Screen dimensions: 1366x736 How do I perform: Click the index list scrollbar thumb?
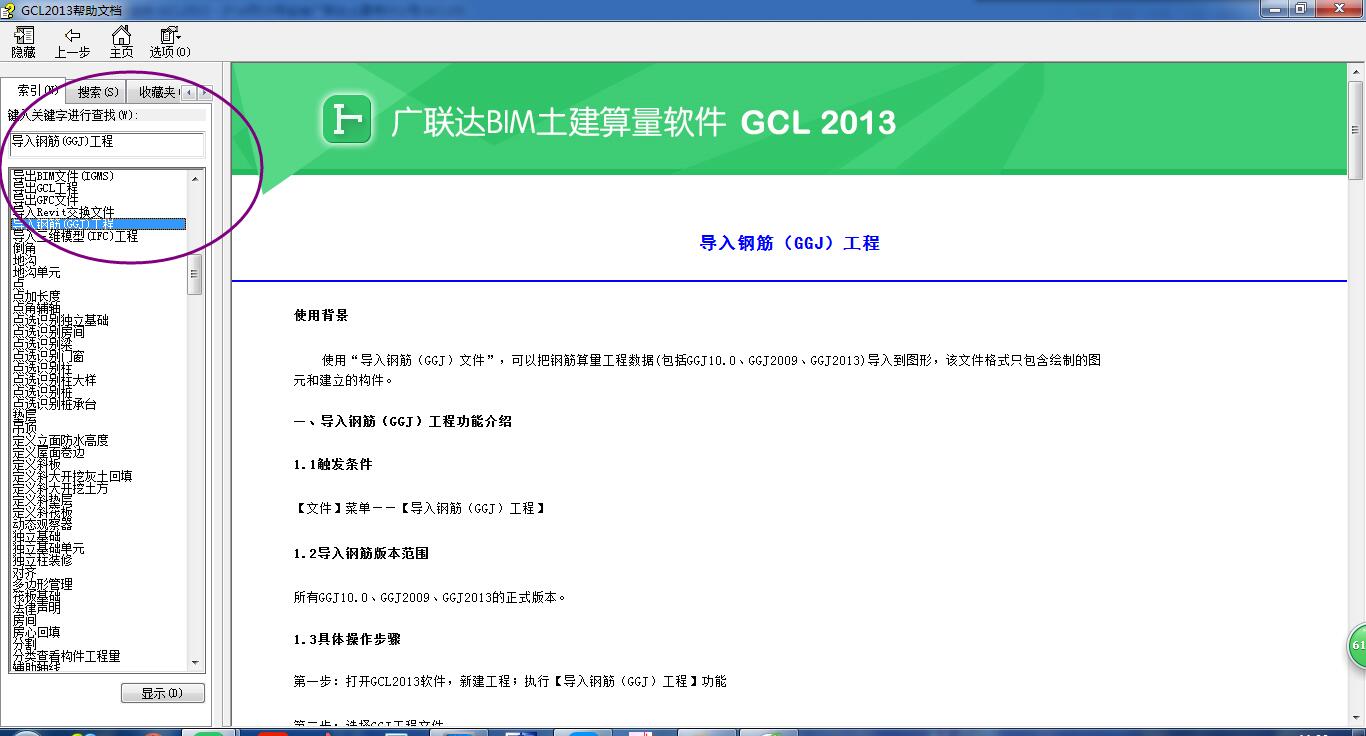(195, 274)
